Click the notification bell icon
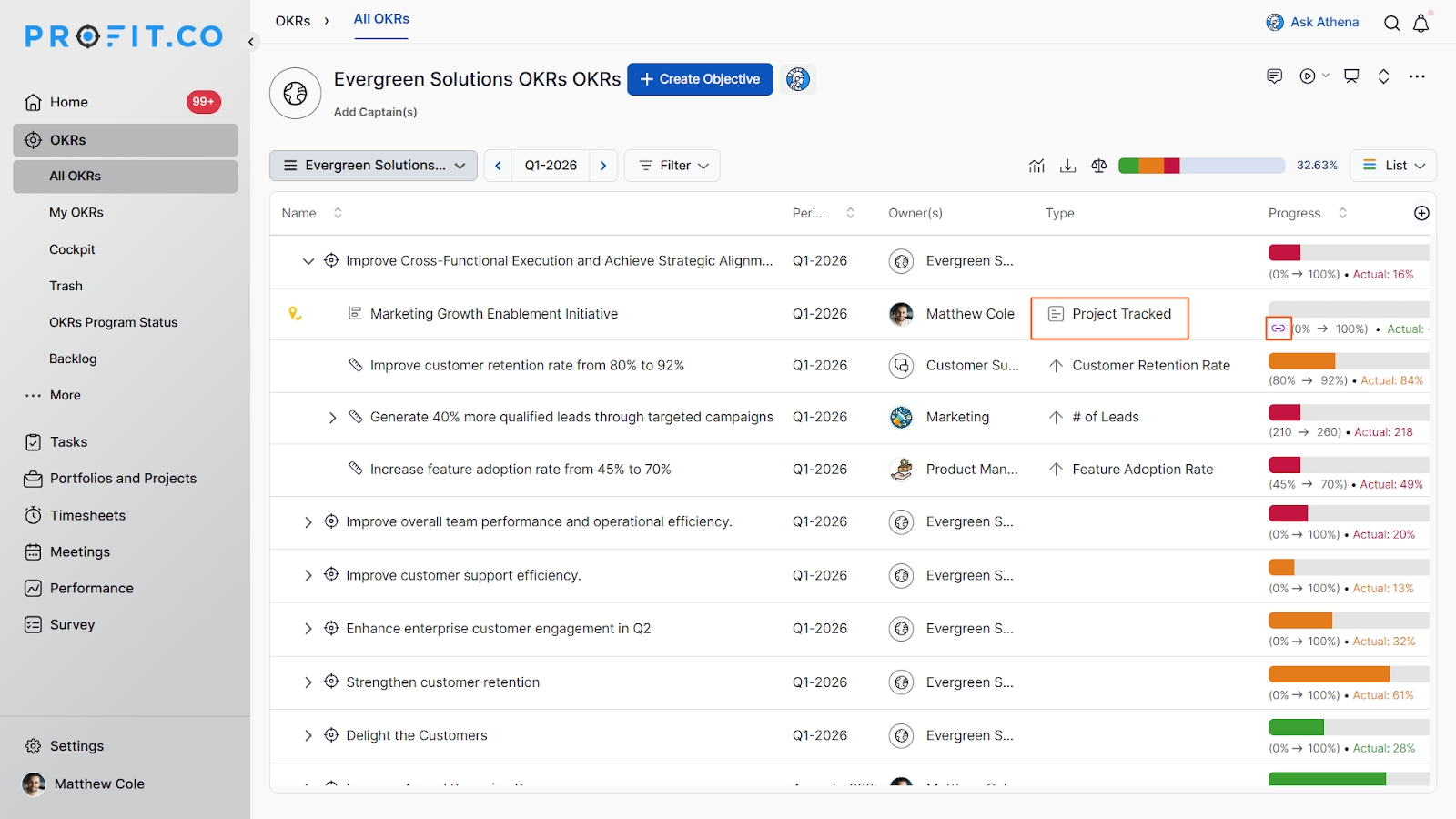1456x819 pixels. [x=1421, y=24]
